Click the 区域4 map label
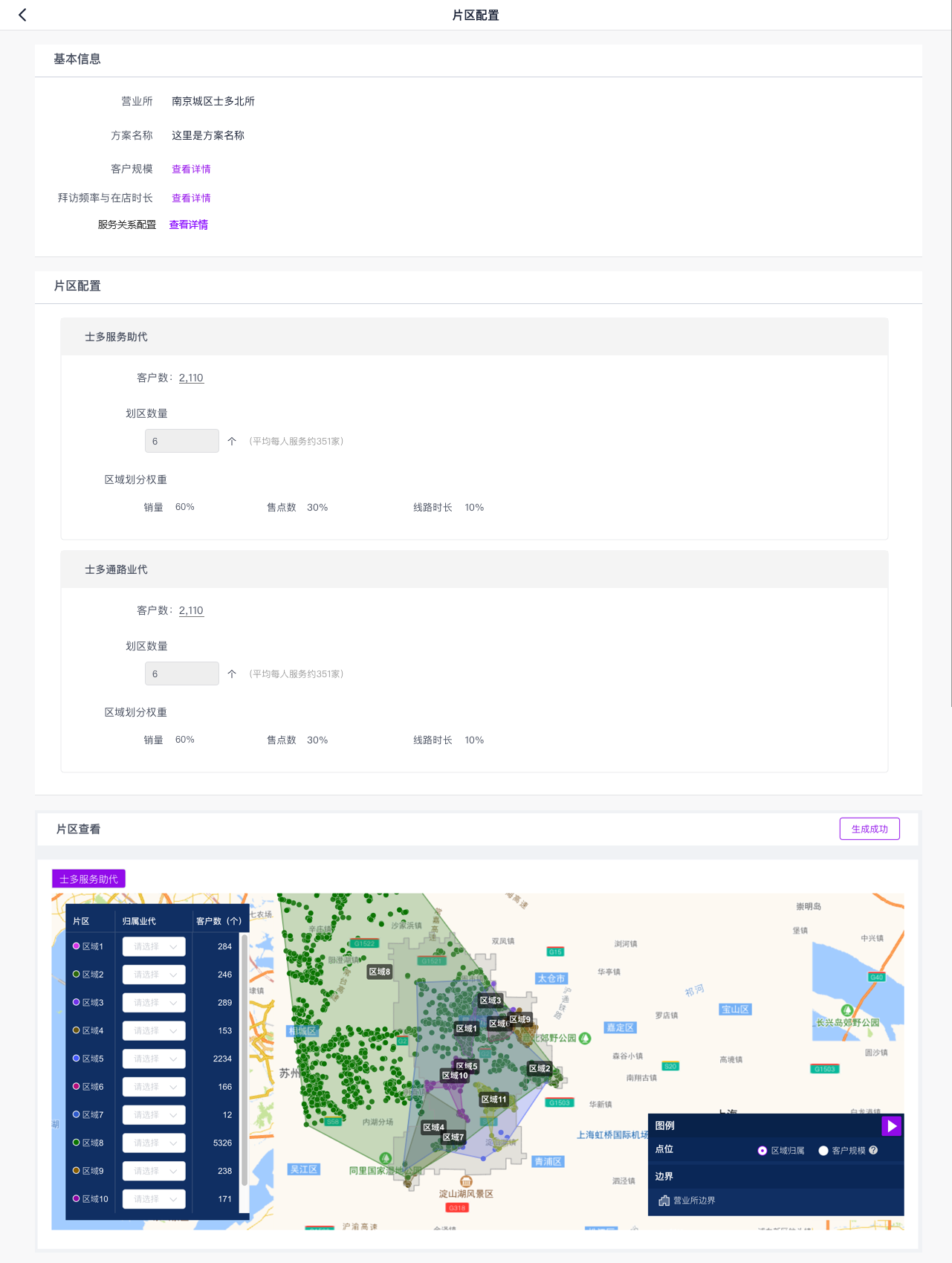The image size is (952, 1263). point(434,1127)
